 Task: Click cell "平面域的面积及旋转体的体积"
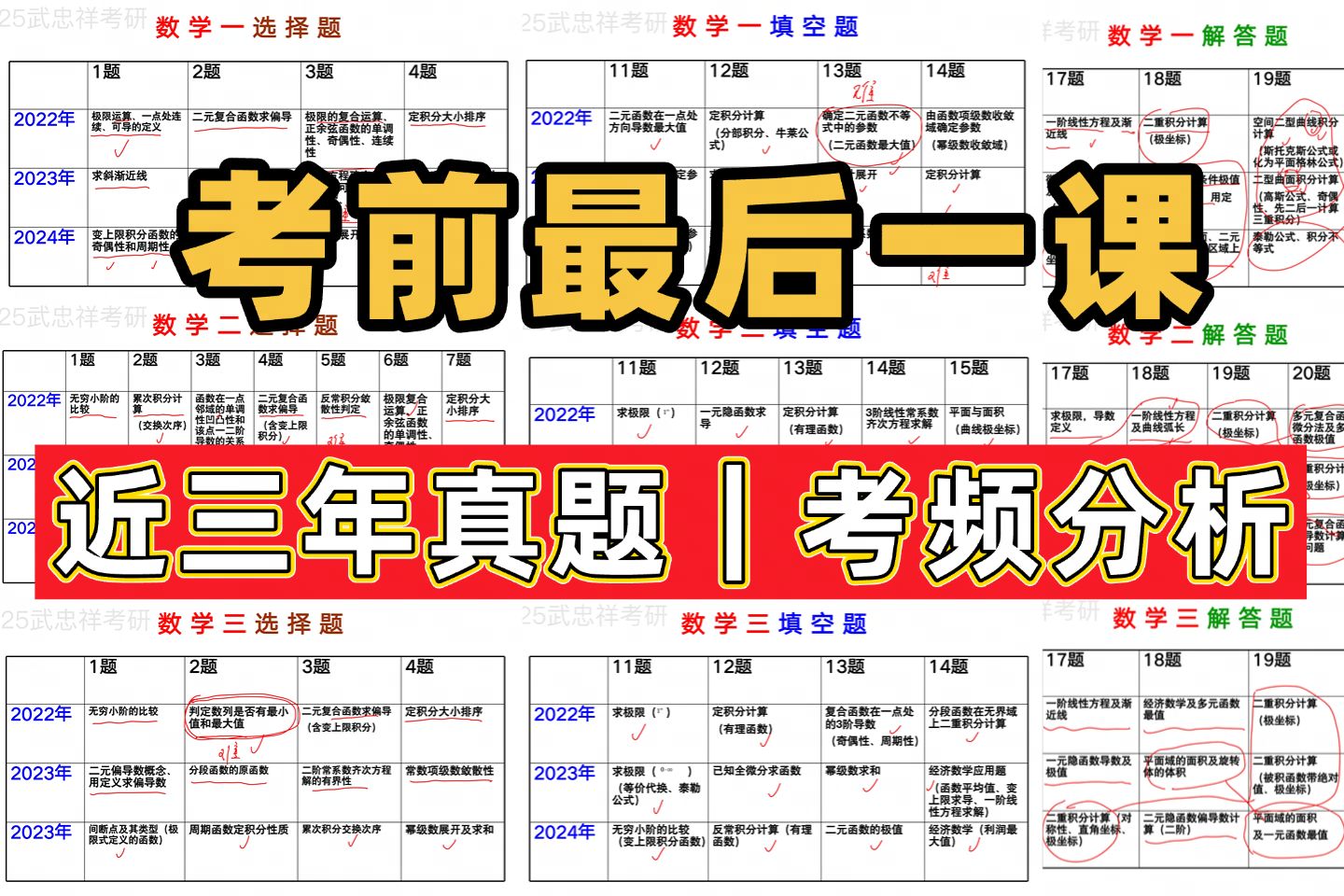1192,766
